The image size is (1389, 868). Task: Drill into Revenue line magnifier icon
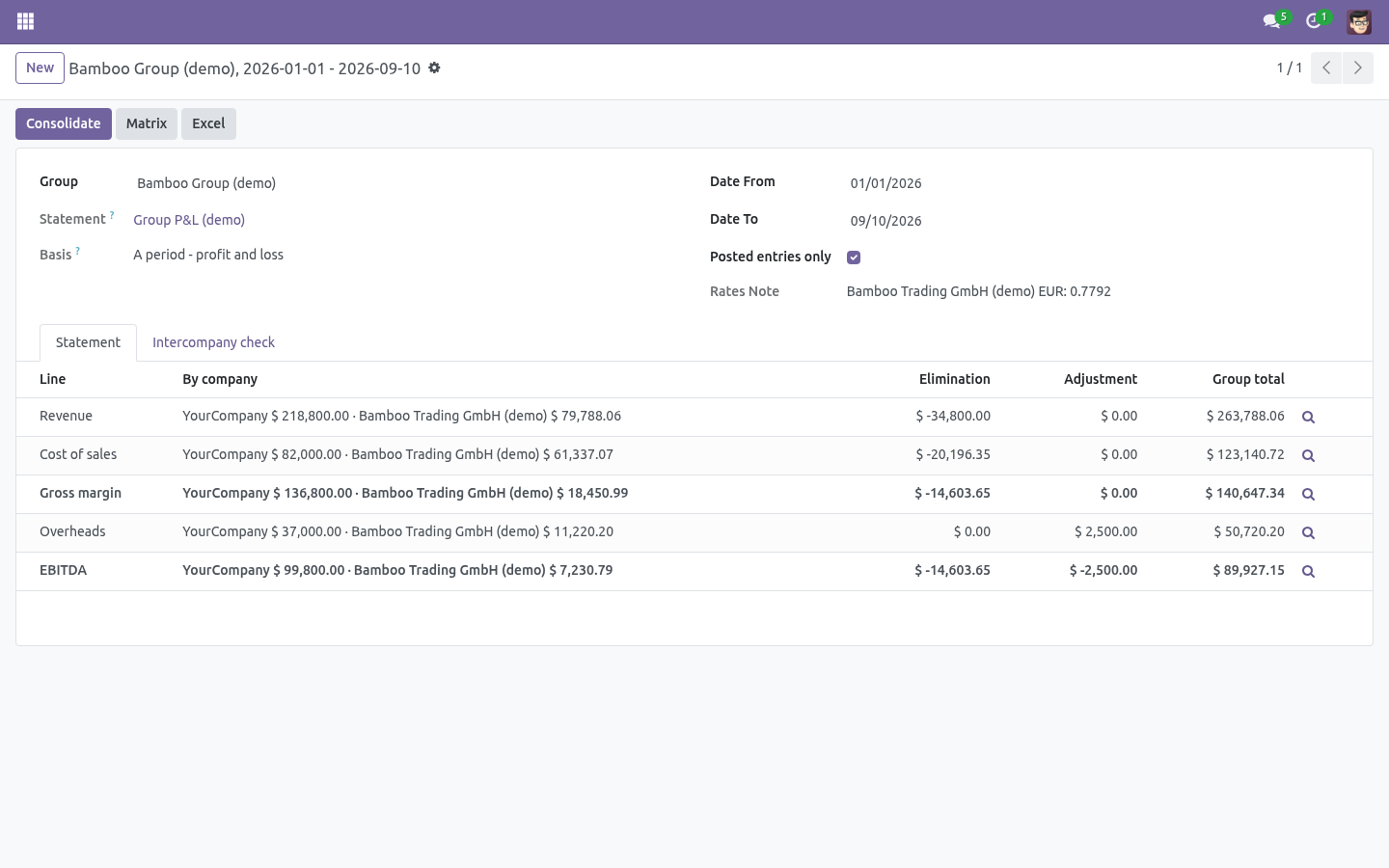[x=1308, y=417]
